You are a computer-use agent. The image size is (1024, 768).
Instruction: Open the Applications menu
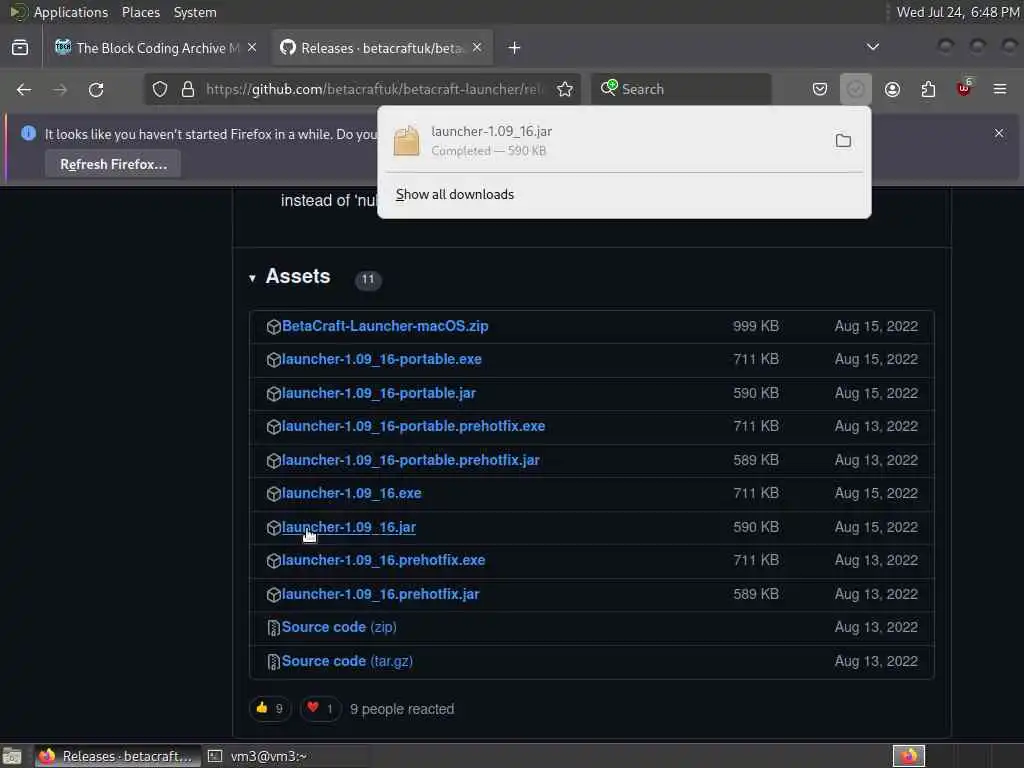71,12
